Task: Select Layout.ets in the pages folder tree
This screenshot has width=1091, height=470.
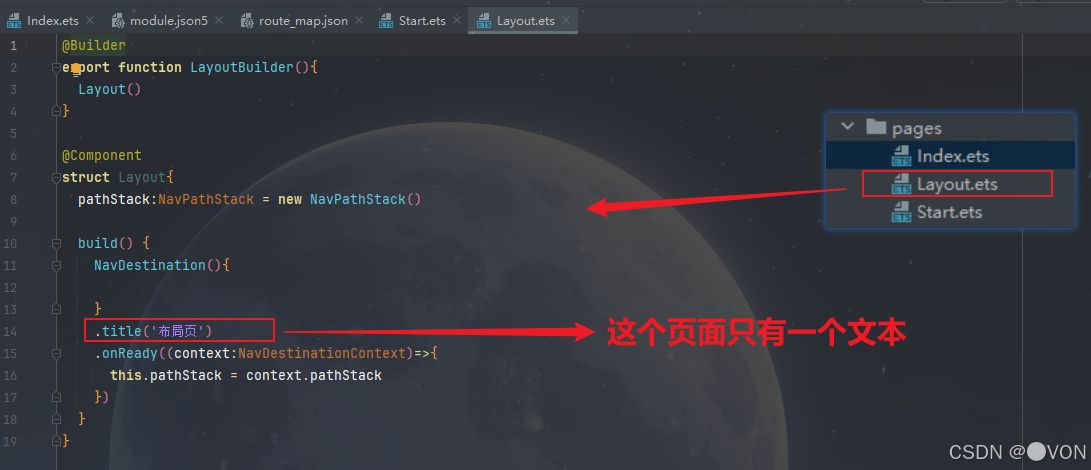Action: [x=950, y=185]
